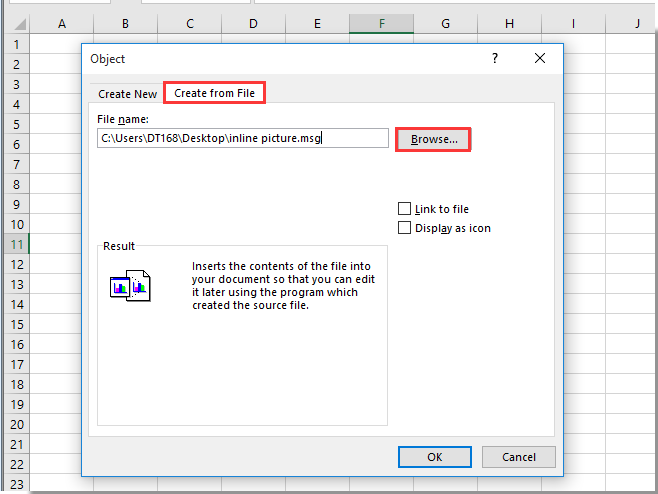Select row 11 header
Viewport: 658px width, 494px height.
coord(15,244)
